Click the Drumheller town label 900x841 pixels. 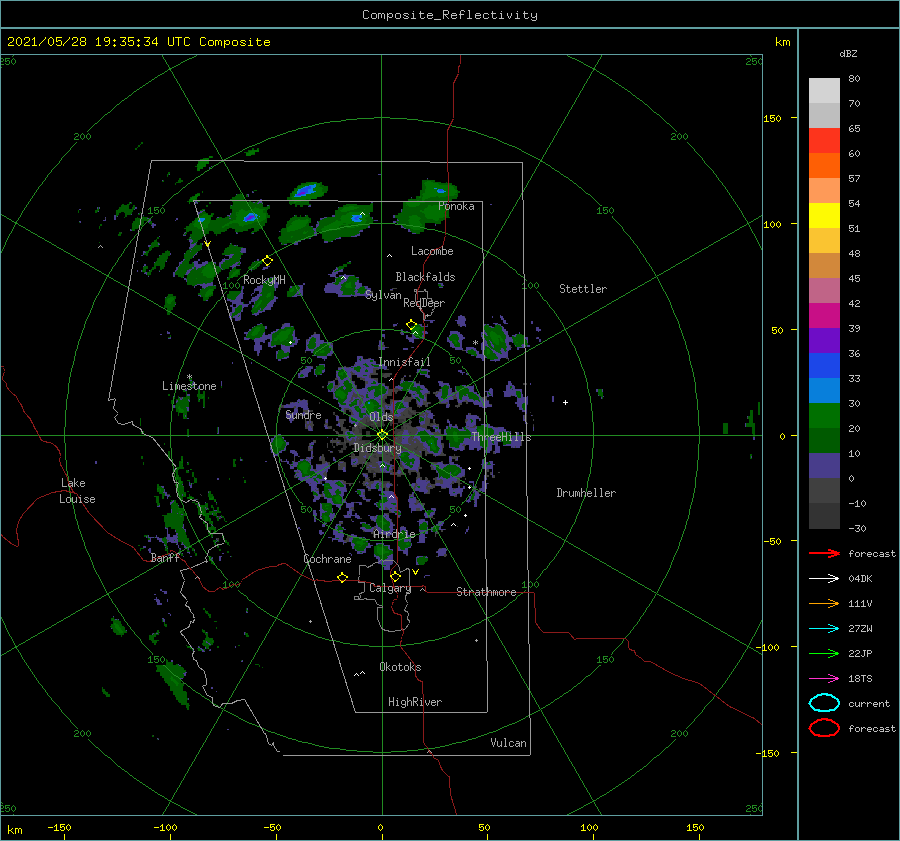[x=586, y=493]
